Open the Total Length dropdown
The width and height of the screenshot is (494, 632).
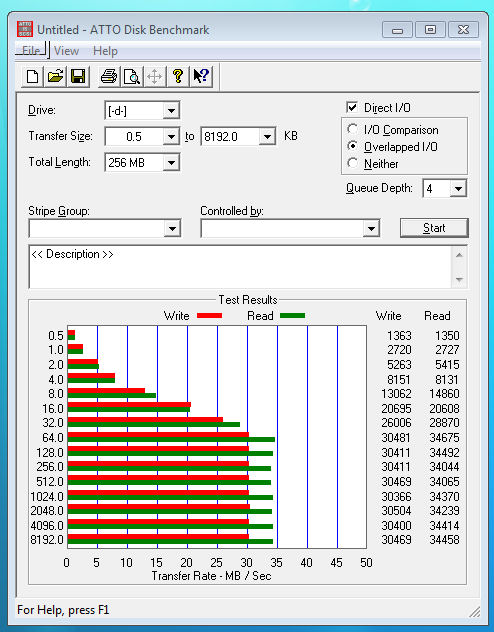(x=171, y=162)
